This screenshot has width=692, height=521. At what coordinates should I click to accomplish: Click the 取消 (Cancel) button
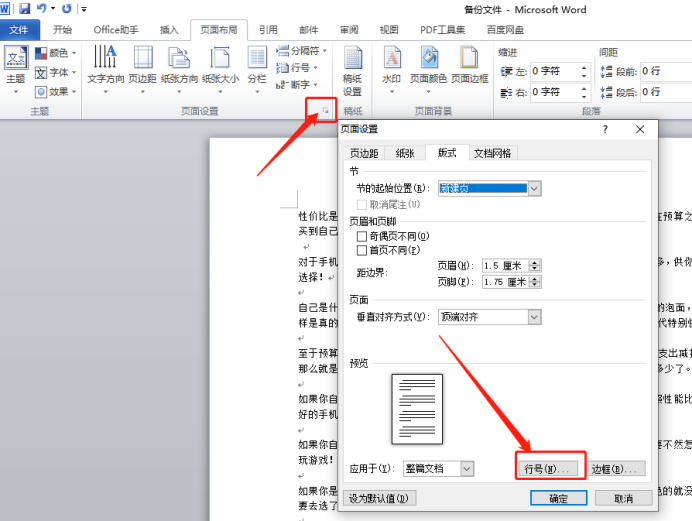[624, 499]
